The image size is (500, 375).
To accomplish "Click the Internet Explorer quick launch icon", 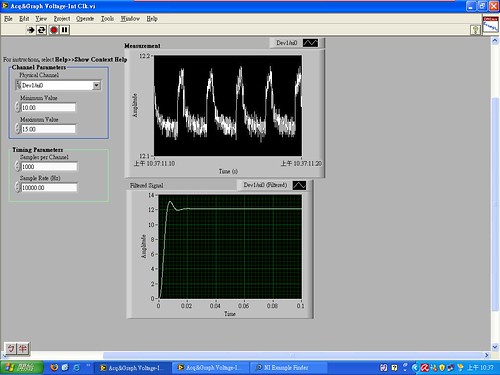I will pyautogui.click(x=77, y=367).
